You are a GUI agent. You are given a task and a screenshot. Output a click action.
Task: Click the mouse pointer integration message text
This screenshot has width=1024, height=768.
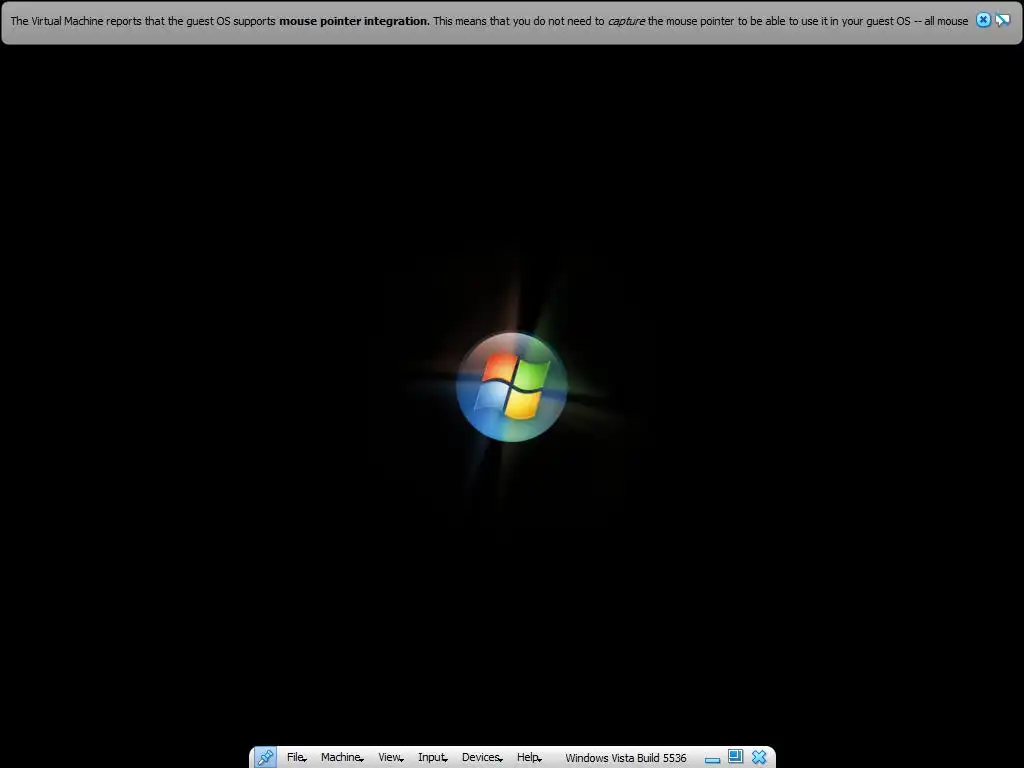pos(489,21)
